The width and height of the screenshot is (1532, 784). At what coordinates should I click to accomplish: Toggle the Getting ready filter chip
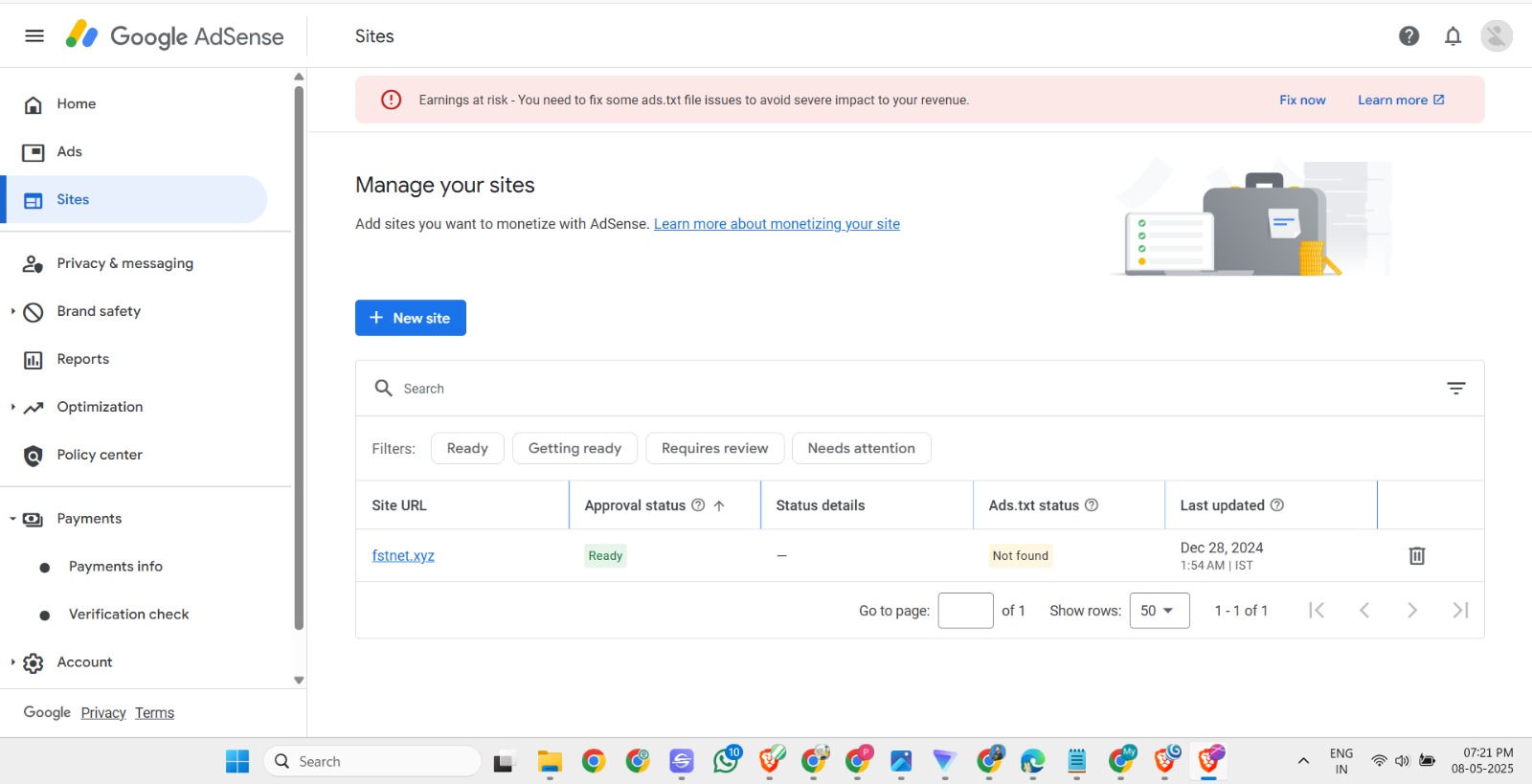tap(574, 448)
